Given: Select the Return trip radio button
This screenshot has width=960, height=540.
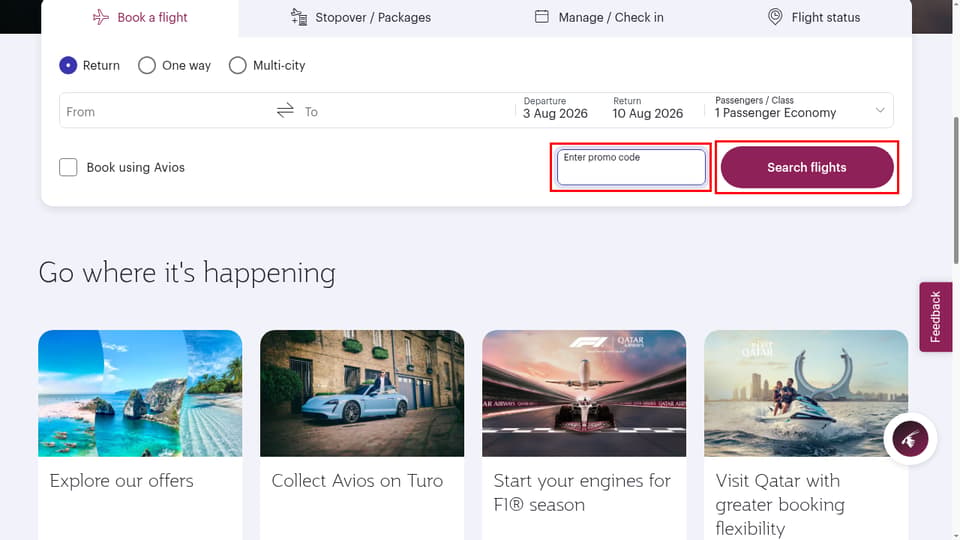Looking at the screenshot, I should pos(68,66).
